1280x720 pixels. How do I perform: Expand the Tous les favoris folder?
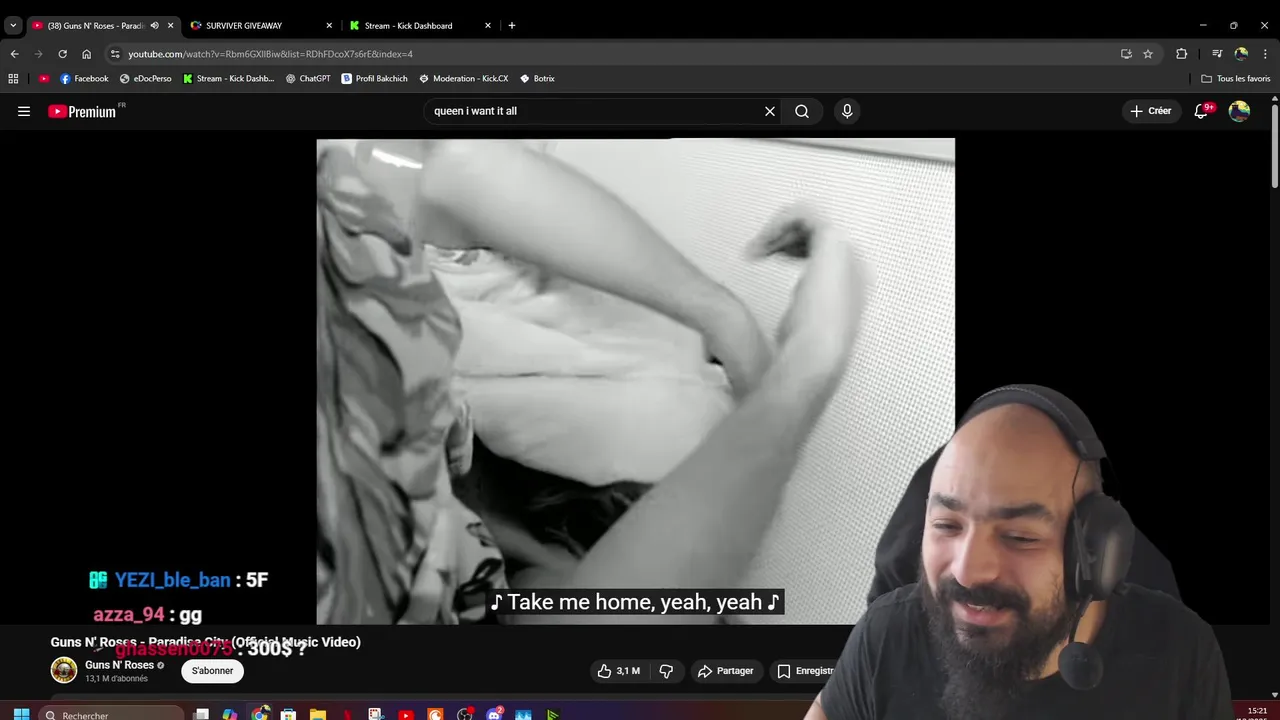click(x=1236, y=78)
